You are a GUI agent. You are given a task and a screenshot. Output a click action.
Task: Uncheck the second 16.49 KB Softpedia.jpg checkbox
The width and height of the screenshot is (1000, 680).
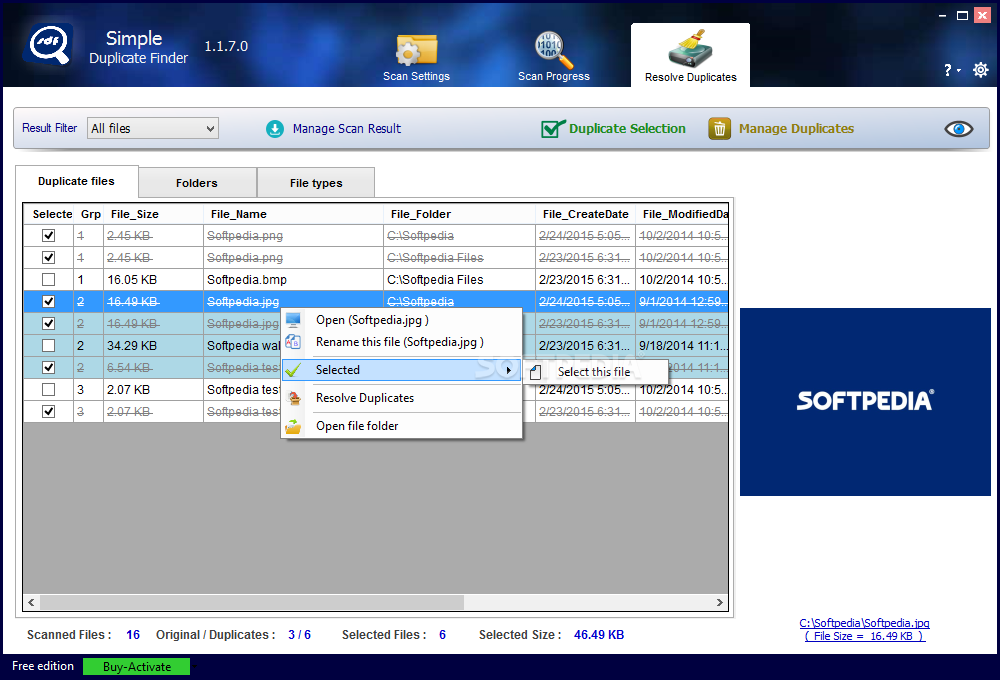48,323
